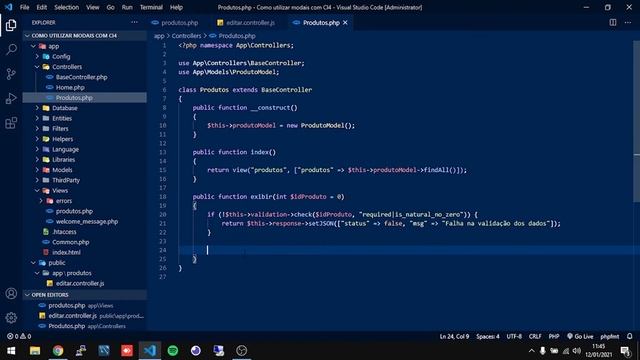Click Ln 24, Col 9 go to line

(454, 336)
